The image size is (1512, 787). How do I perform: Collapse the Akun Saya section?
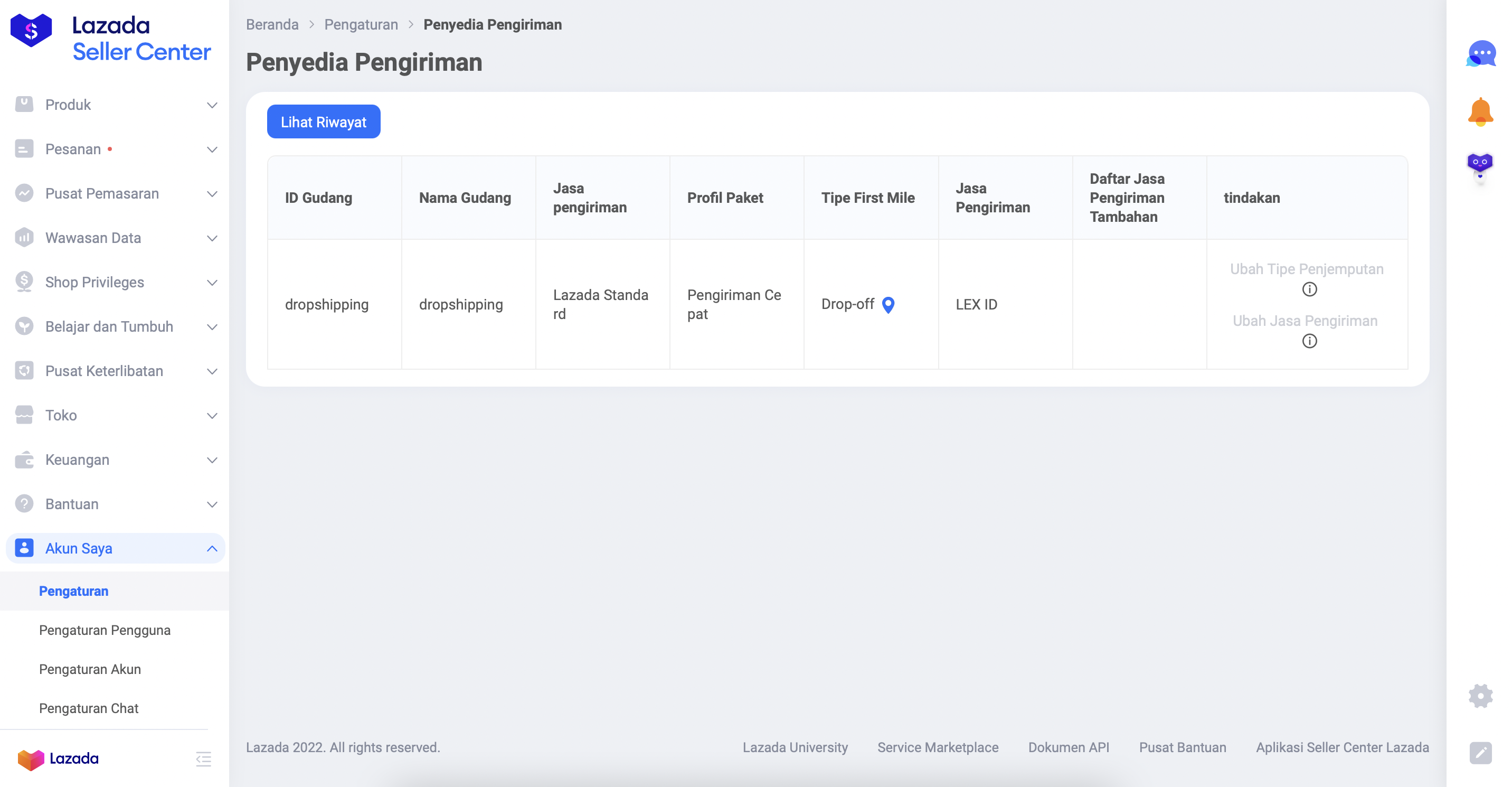coord(212,549)
